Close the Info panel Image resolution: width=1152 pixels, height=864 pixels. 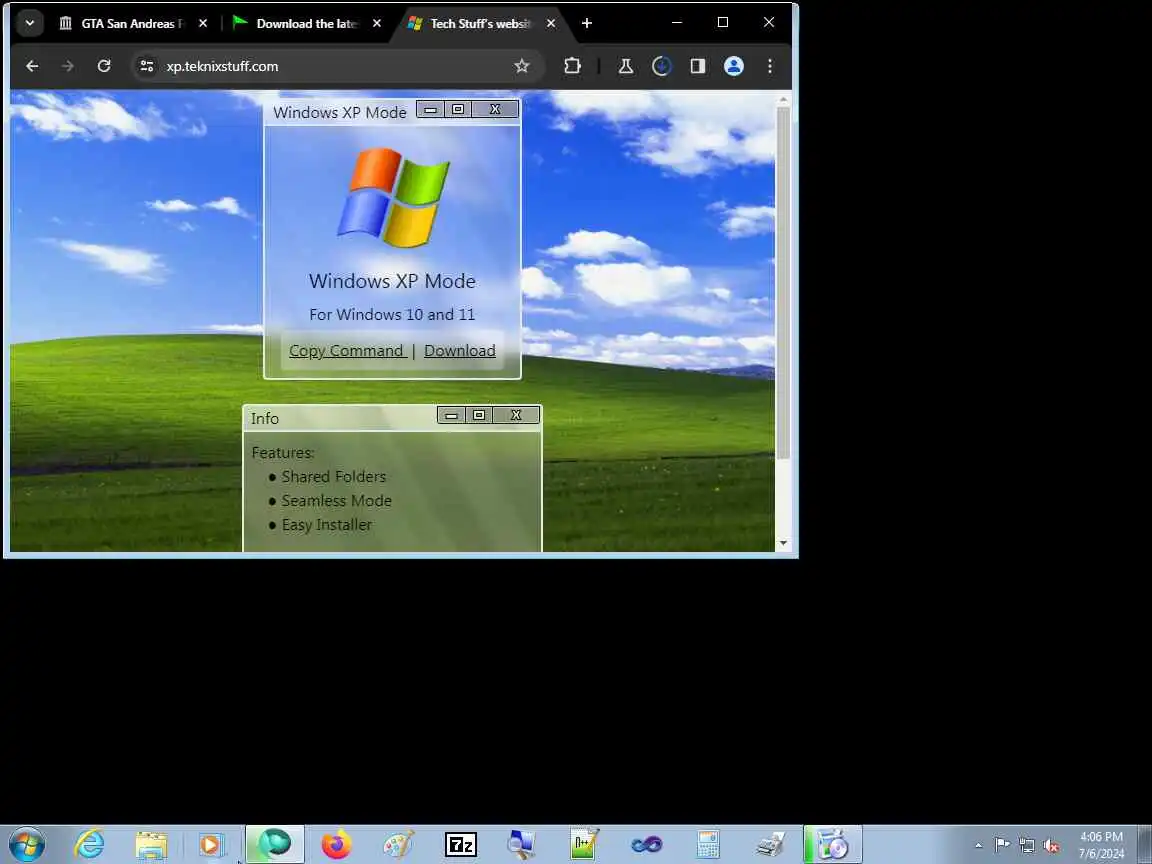(x=516, y=416)
